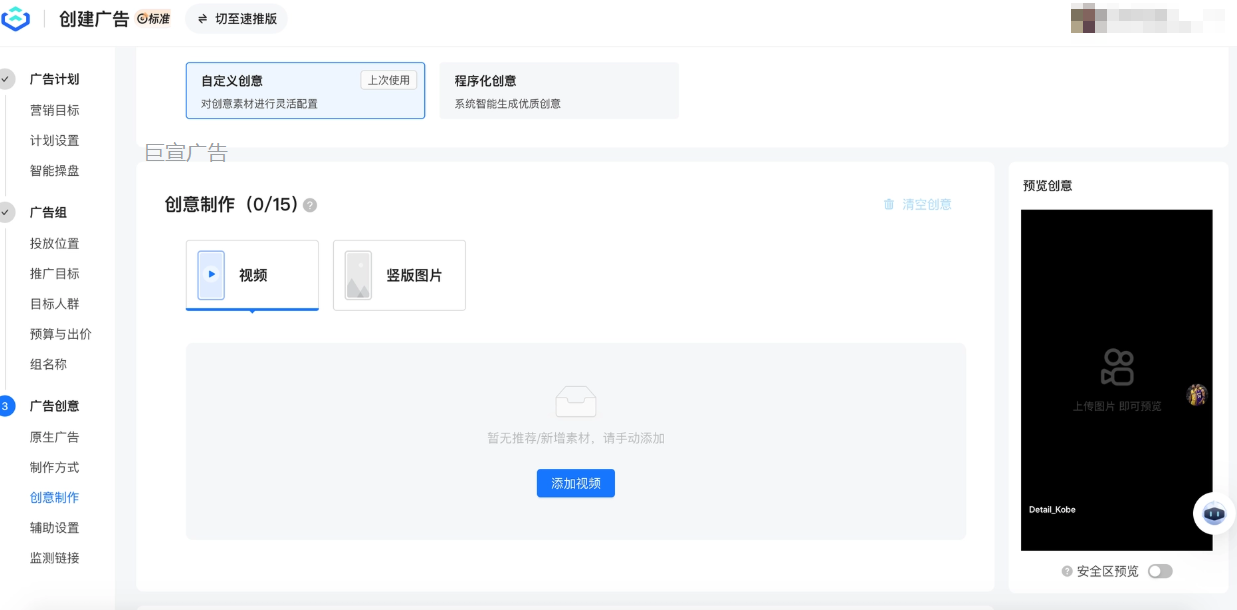Click the Kwai camera icon in the preview
The image size is (1237, 610).
coord(1115,368)
